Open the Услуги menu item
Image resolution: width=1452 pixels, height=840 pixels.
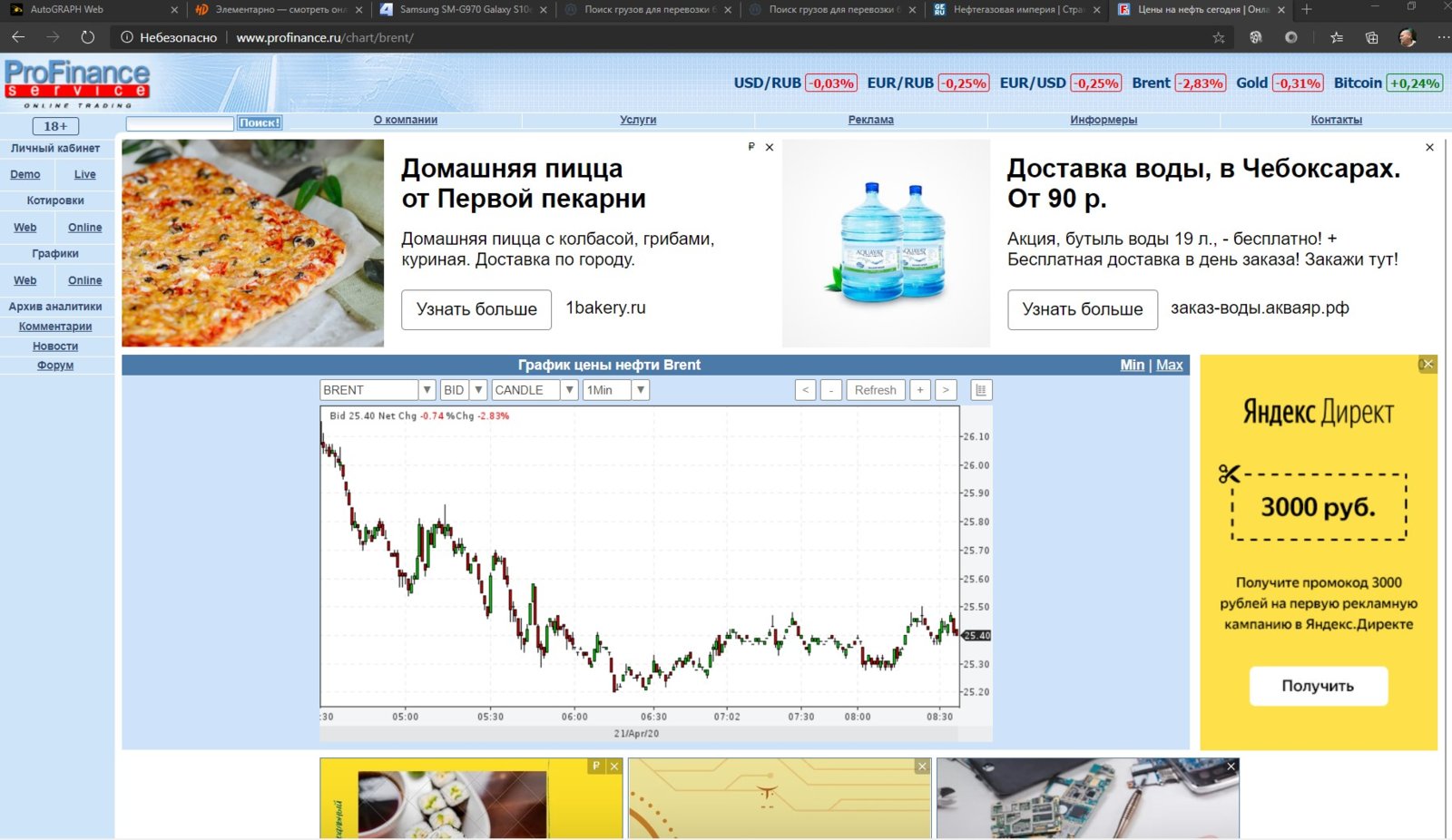tap(638, 120)
